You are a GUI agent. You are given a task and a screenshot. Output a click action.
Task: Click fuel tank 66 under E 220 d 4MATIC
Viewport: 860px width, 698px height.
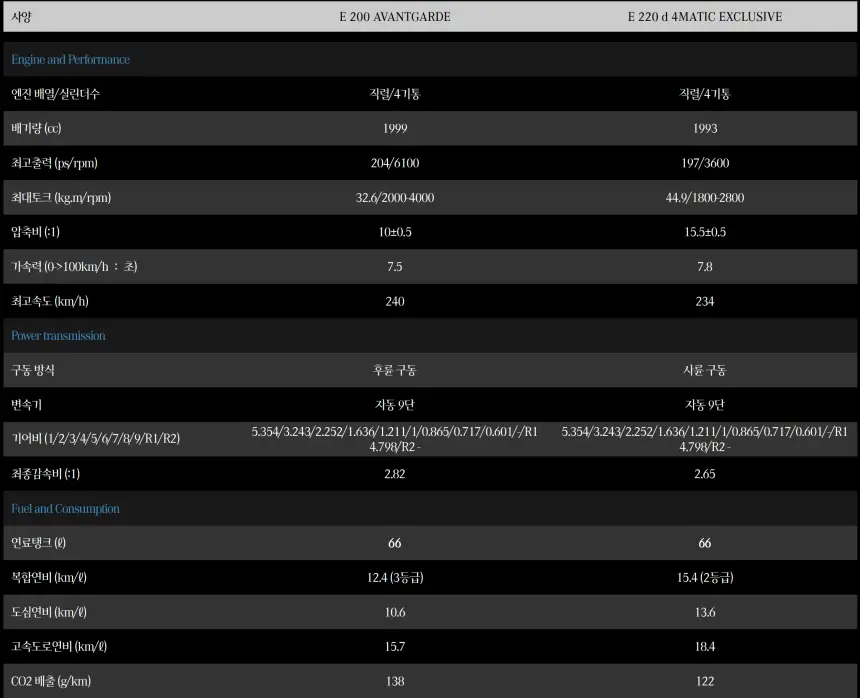(705, 543)
